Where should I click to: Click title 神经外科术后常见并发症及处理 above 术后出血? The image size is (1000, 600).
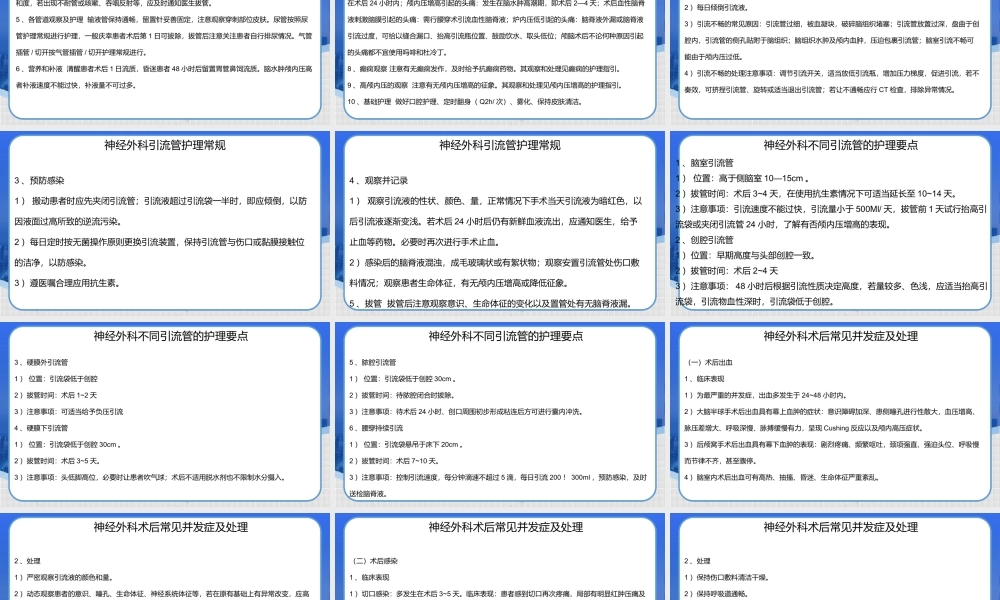841,336
